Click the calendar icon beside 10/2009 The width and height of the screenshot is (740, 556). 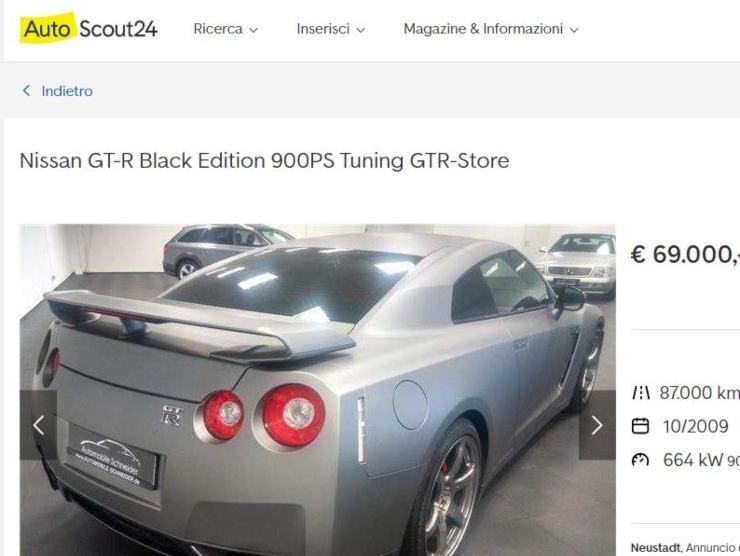pos(640,426)
